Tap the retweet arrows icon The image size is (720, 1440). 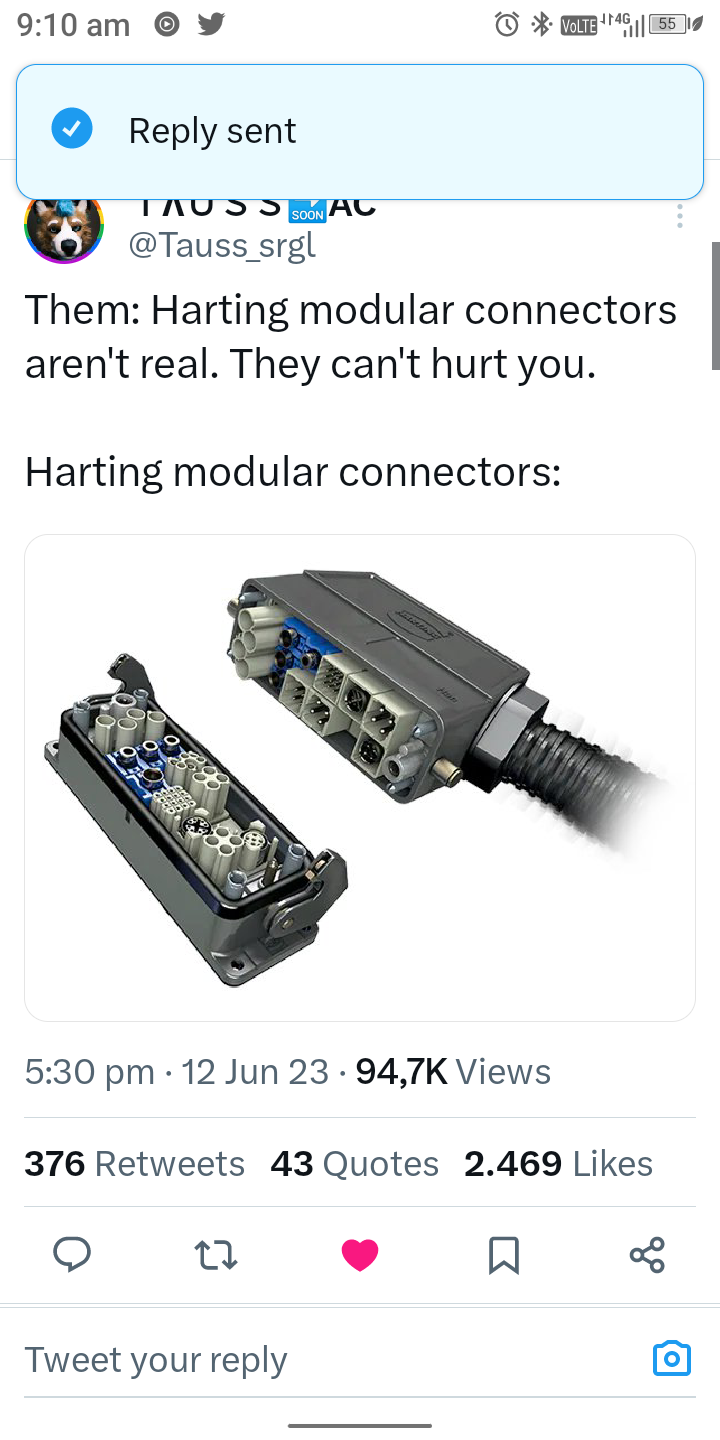tap(216, 1254)
